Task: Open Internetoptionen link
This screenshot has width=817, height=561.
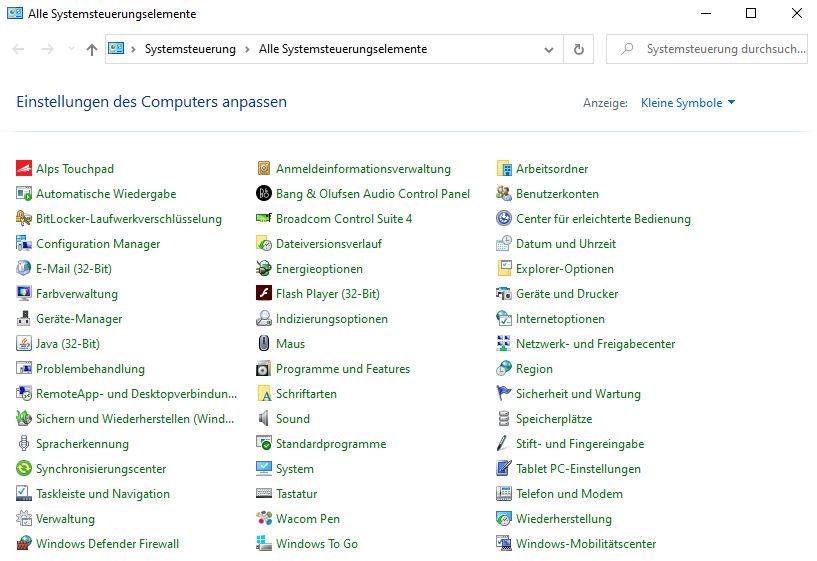Action: pyautogui.click(x=560, y=319)
